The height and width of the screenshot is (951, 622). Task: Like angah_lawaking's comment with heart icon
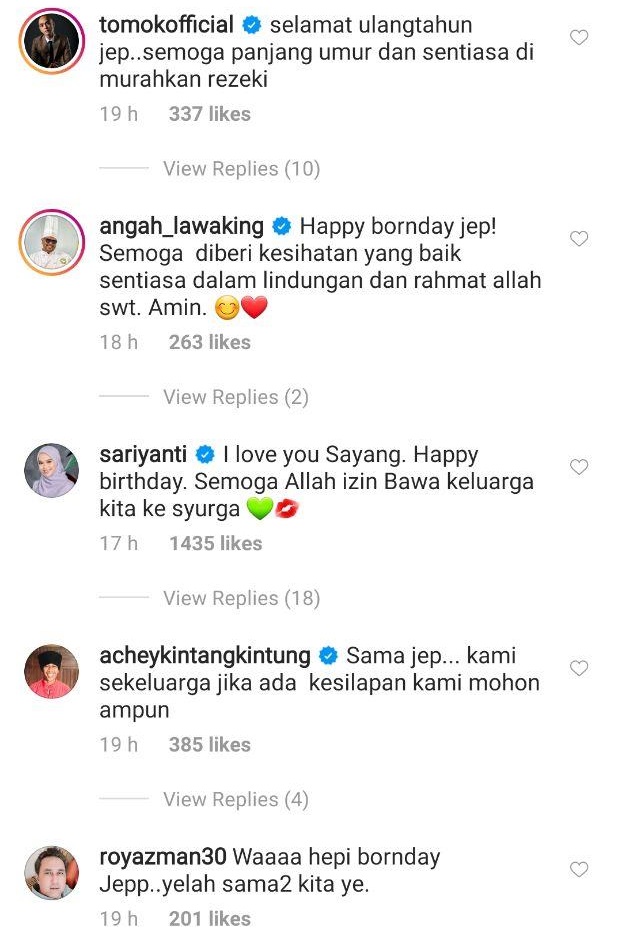(x=579, y=239)
